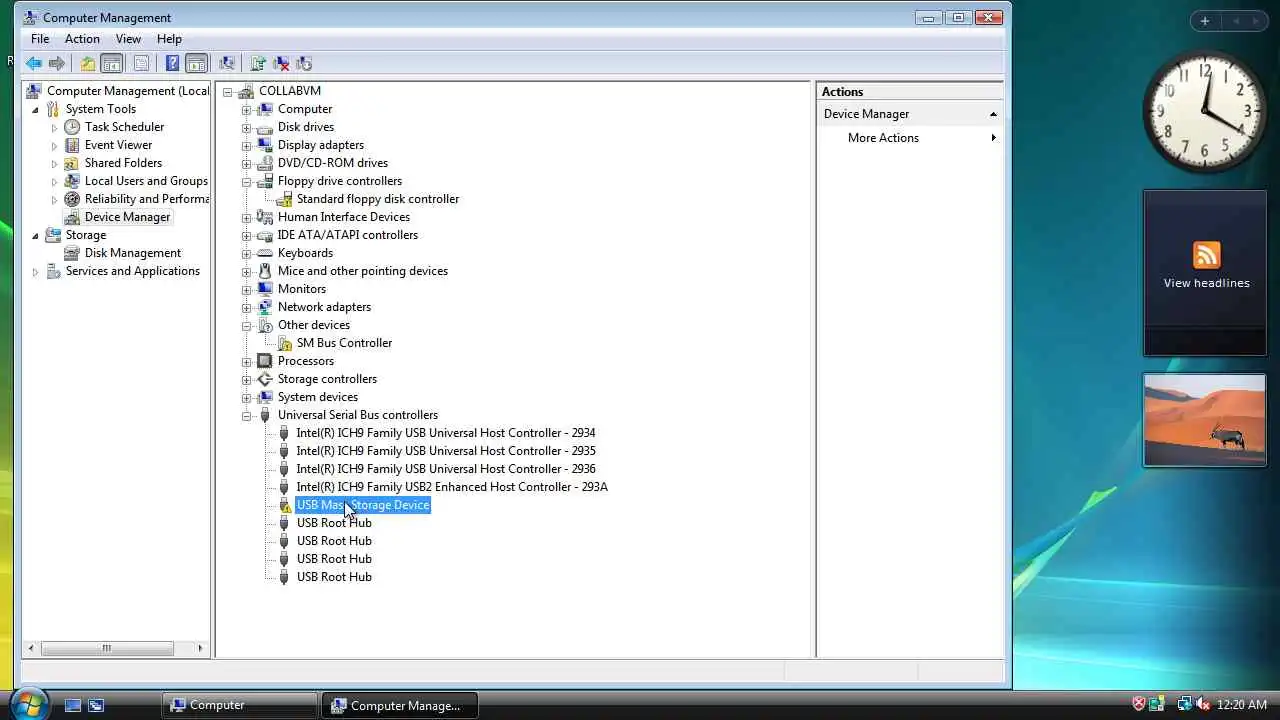Image resolution: width=1280 pixels, height=720 pixels.
Task: Click the SM Bus Controller warning icon
Action: 284,343
